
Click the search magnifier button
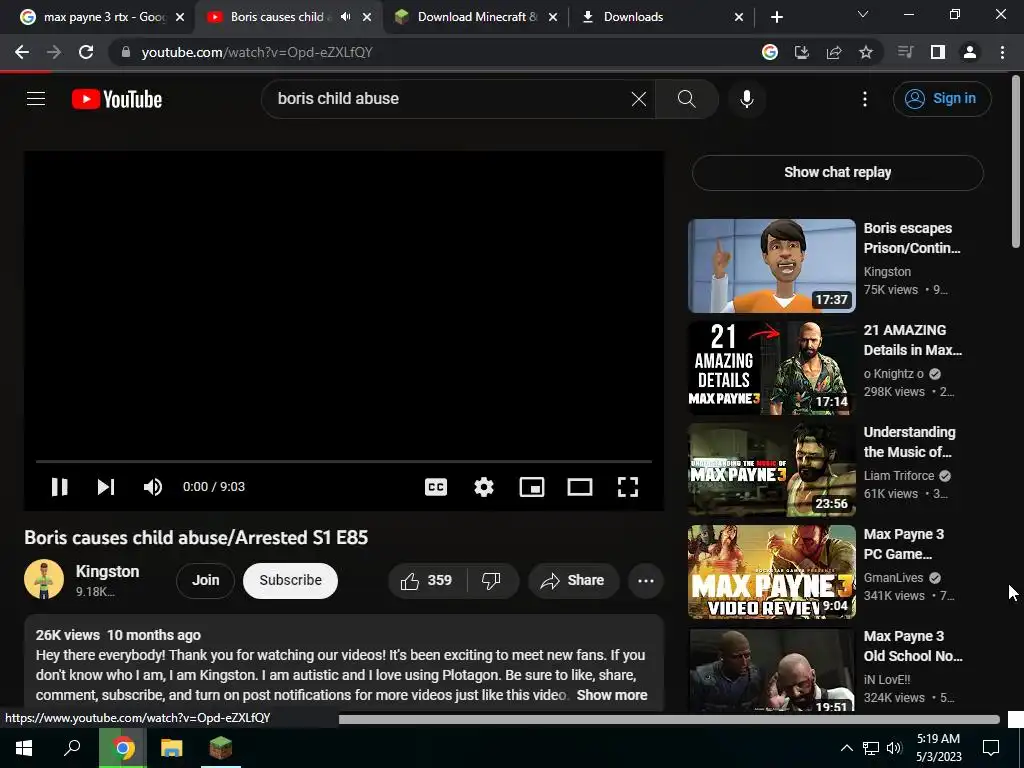(x=686, y=99)
